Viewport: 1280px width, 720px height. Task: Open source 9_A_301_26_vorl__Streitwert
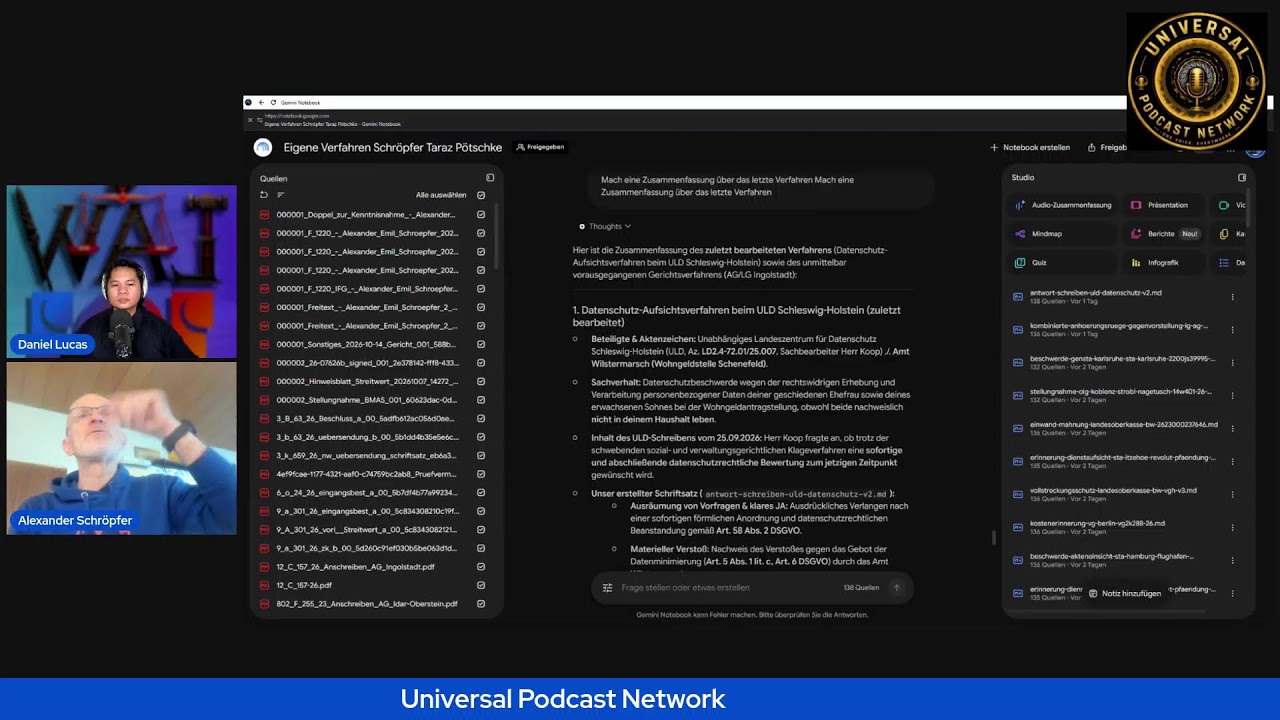point(366,529)
